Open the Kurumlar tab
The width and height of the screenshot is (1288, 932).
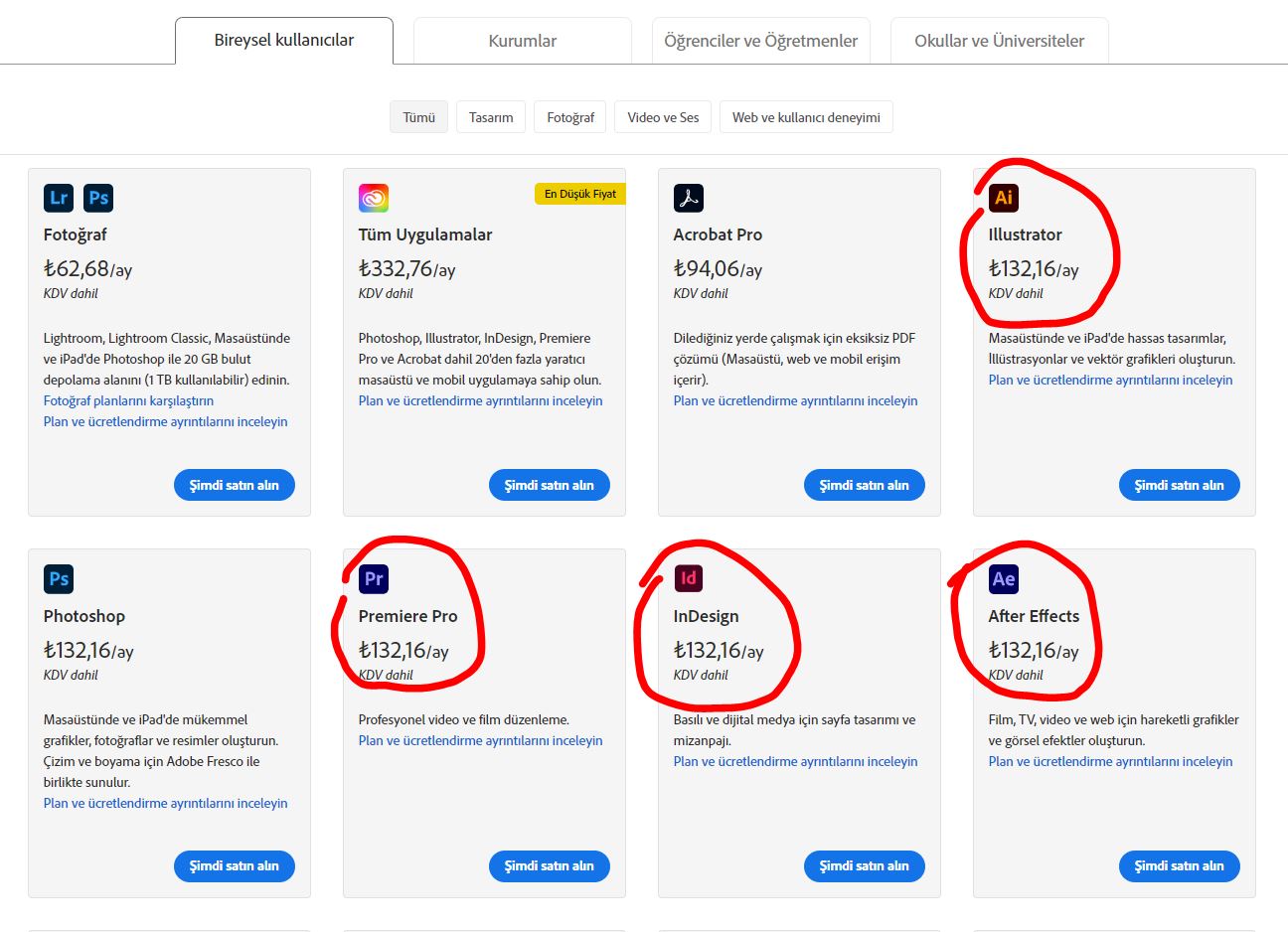click(x=523, y=41)
